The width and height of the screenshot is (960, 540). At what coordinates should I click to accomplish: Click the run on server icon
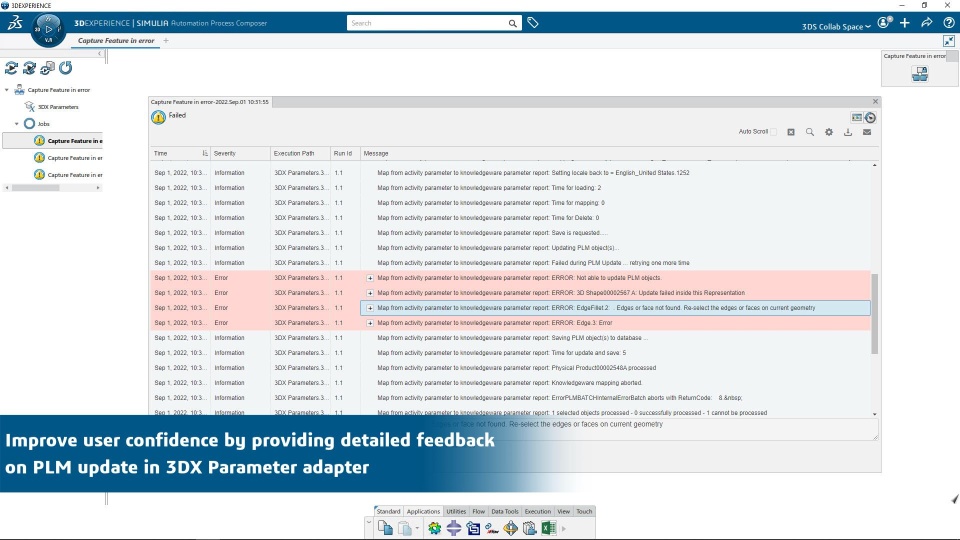click(47, 68)
